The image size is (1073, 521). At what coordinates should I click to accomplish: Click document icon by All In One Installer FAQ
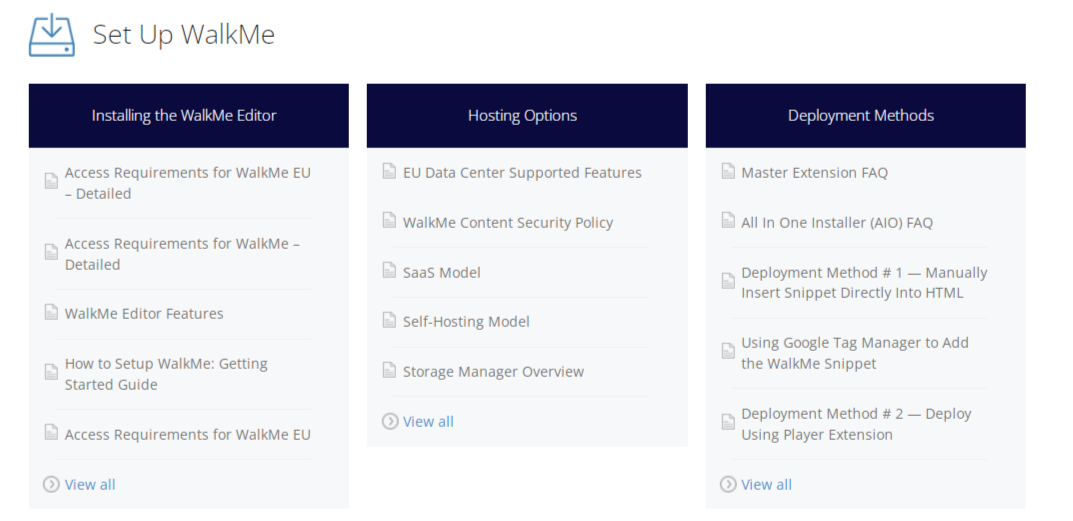[728, 222]
